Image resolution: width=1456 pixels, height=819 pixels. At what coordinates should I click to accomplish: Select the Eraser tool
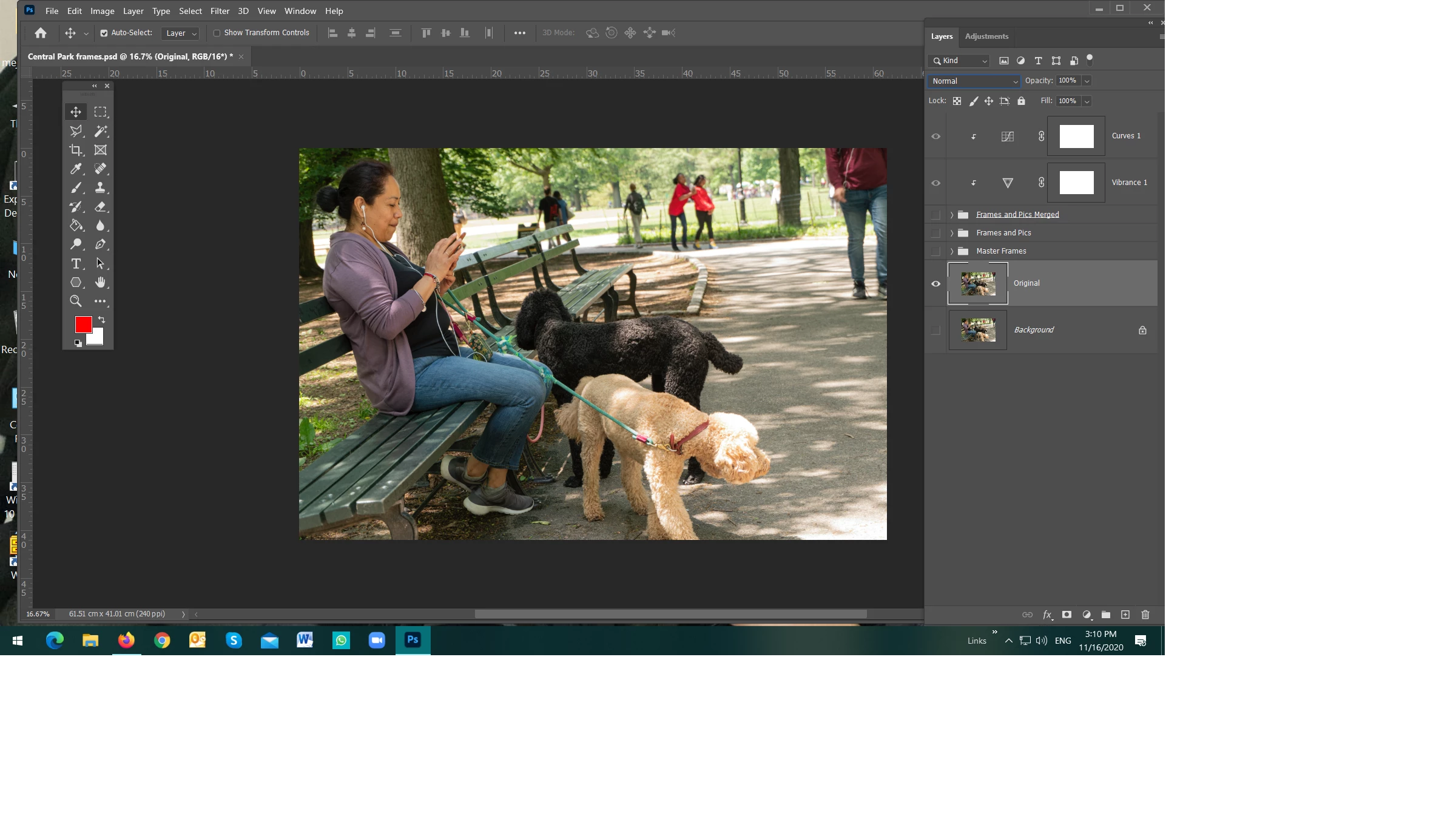(100, 207)
